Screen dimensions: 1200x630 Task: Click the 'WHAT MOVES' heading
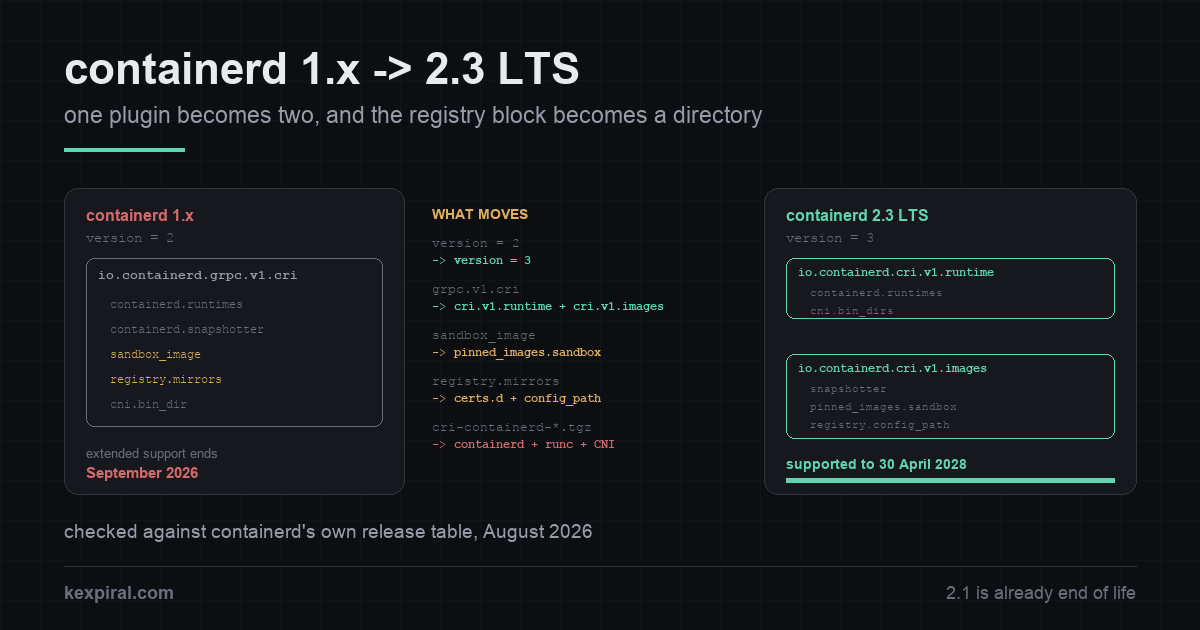(480, 214)
